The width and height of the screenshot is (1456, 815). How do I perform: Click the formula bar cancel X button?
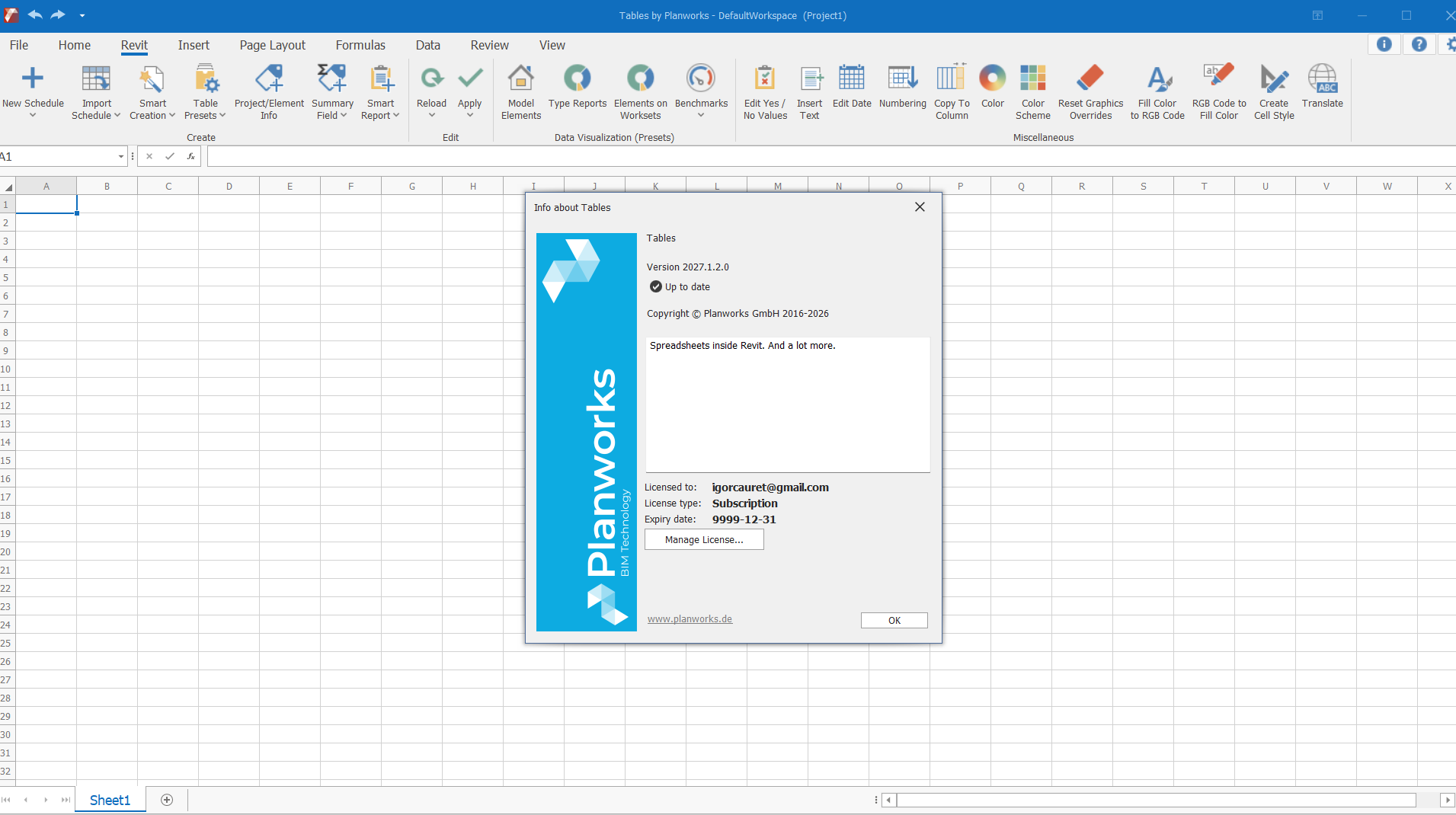149,157
